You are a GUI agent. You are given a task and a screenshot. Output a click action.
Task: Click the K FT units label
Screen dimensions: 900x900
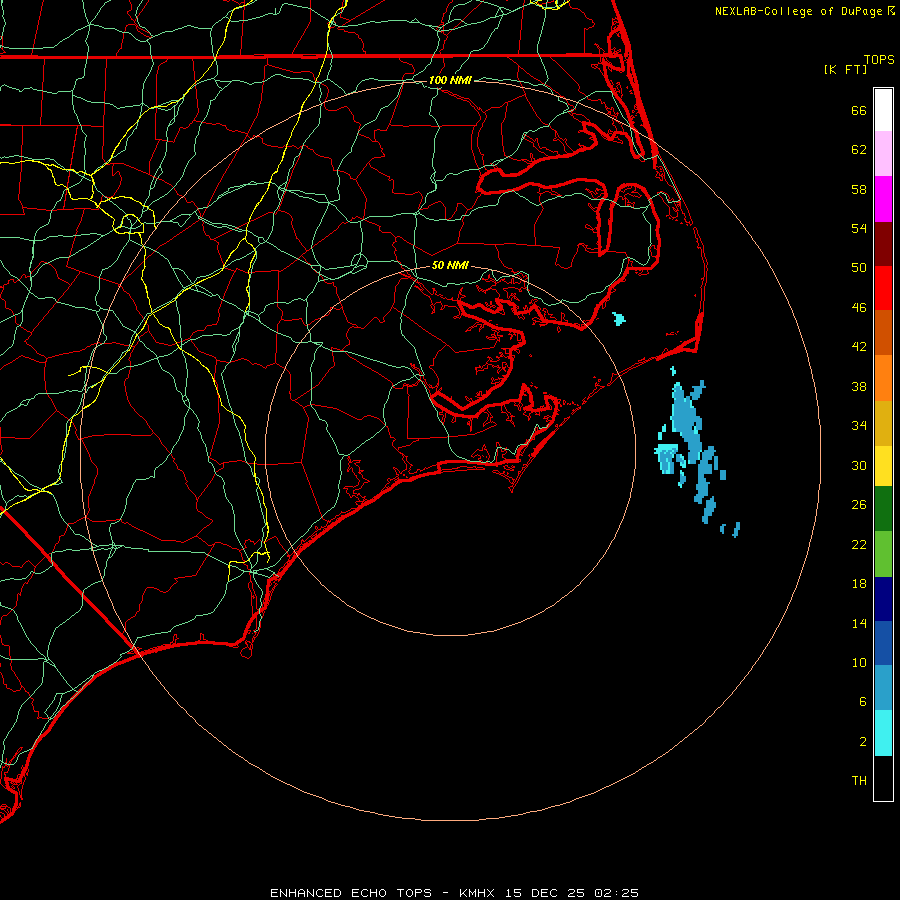coord(845,69)
